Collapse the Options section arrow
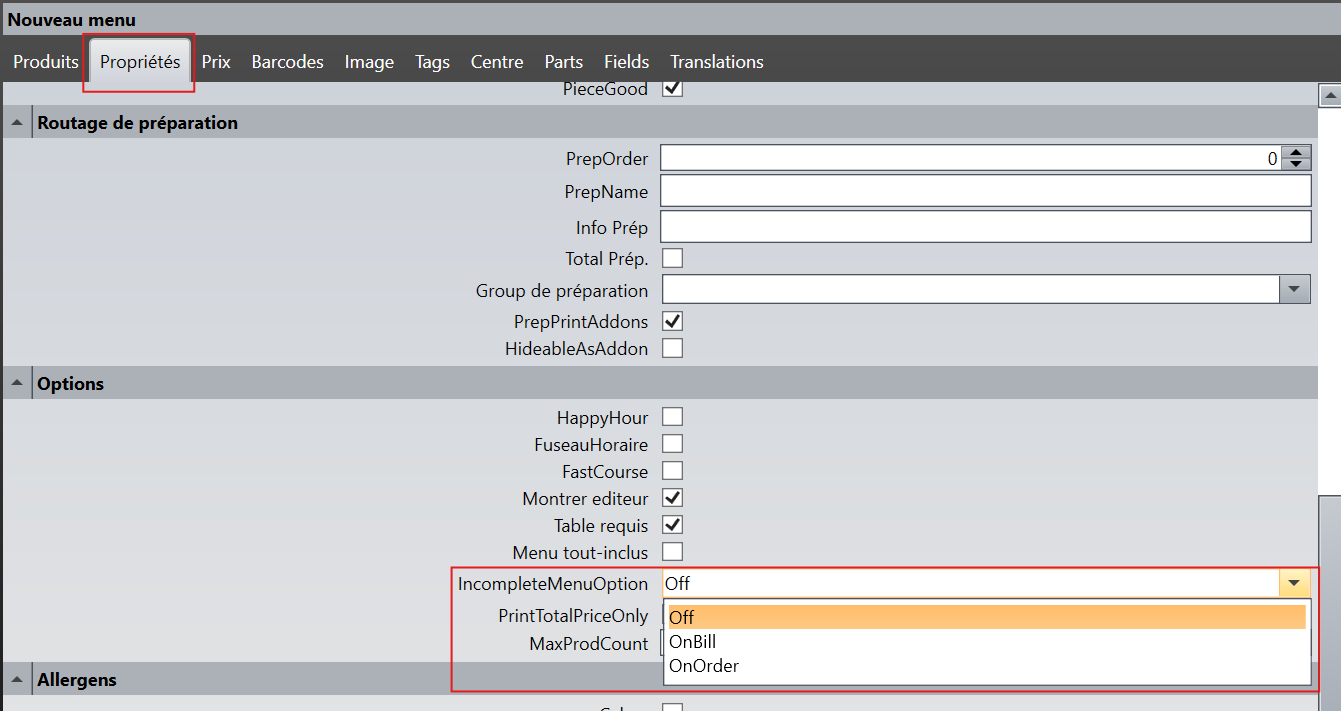The height and width of the screenshot is (711, 1341). click(x=17, y=384)
